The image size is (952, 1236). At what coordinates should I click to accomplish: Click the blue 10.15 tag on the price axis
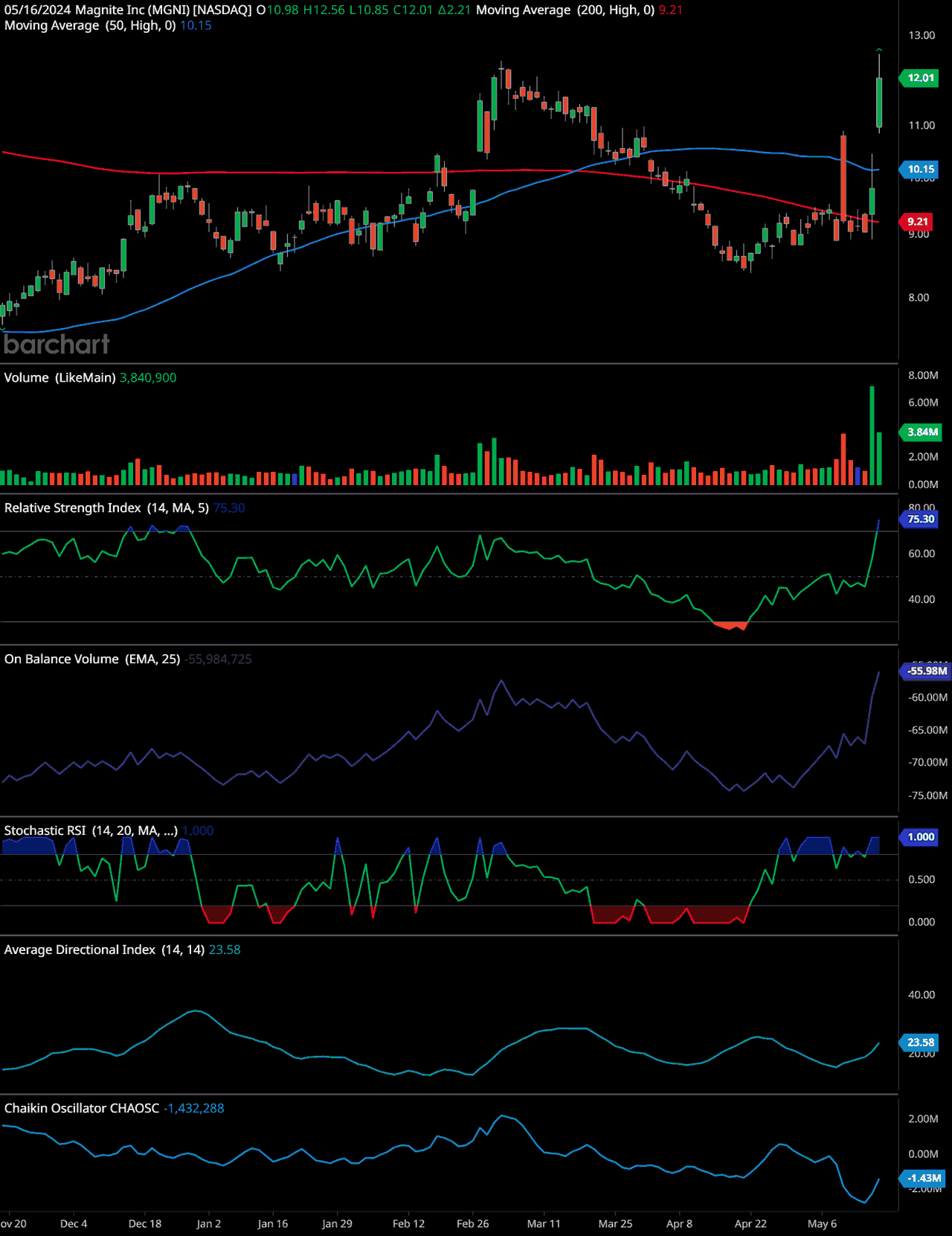click(921, 170)
